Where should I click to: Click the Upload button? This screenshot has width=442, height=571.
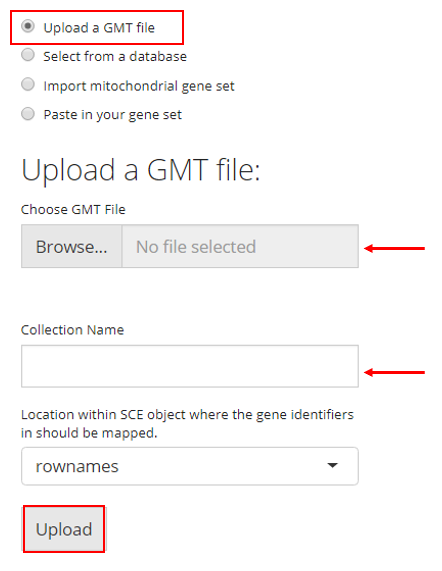(64, 529)
